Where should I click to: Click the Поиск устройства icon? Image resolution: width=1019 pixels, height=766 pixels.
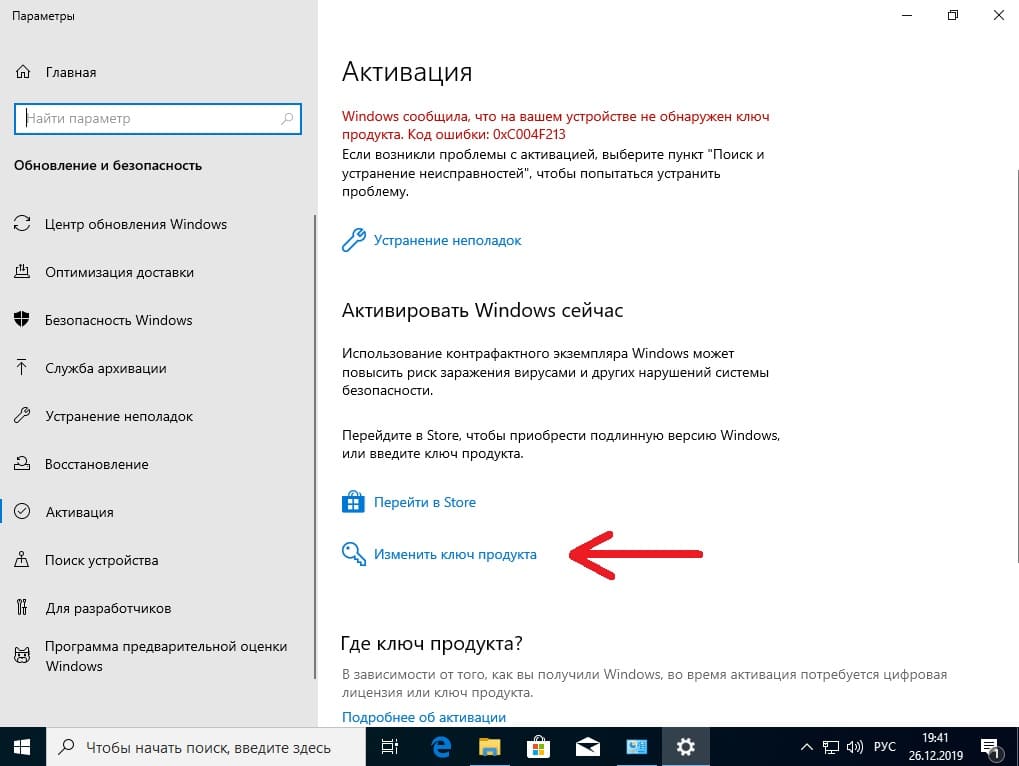pos(22,559)
